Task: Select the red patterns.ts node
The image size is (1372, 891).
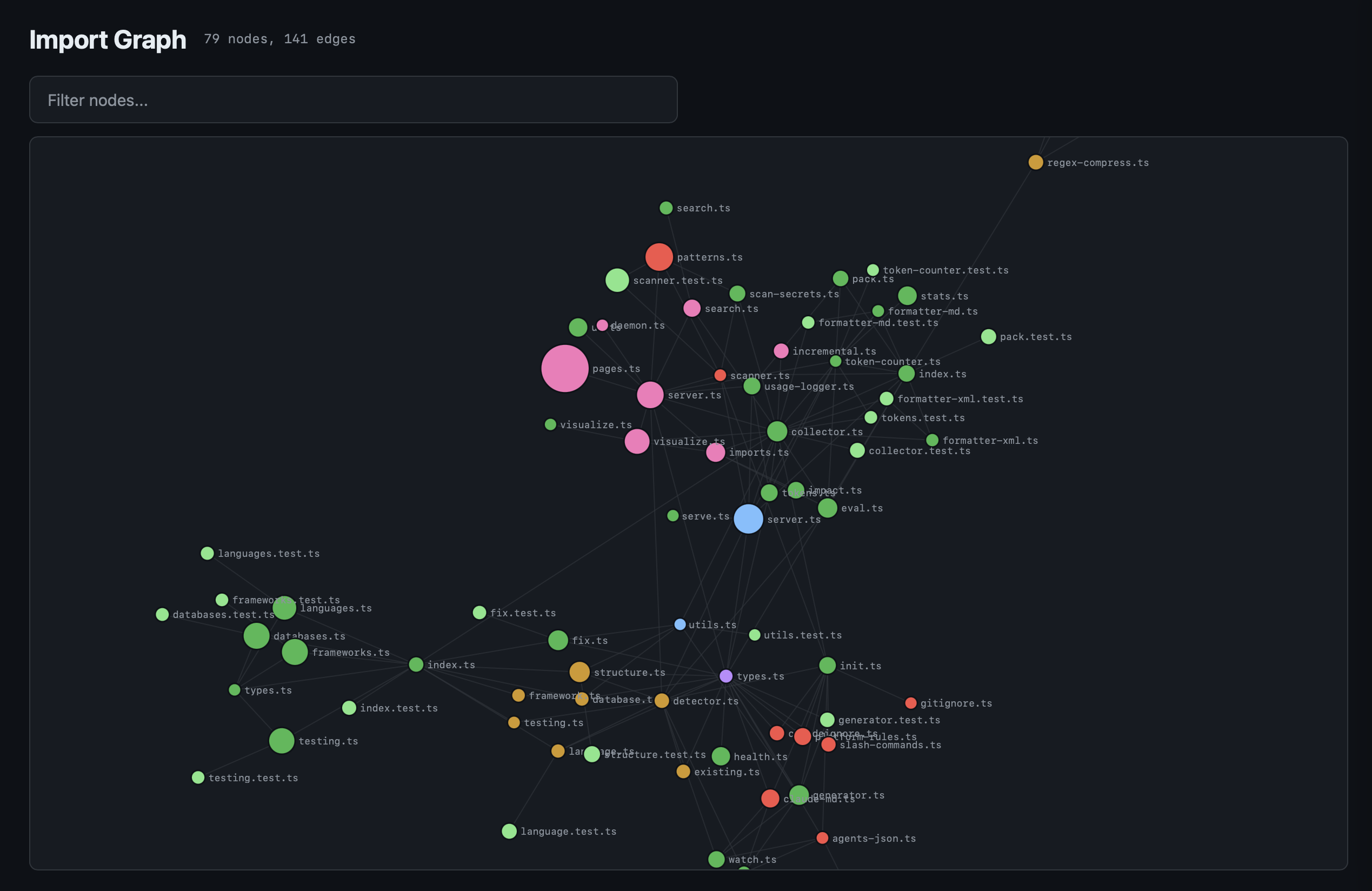Action: (659, 257)
